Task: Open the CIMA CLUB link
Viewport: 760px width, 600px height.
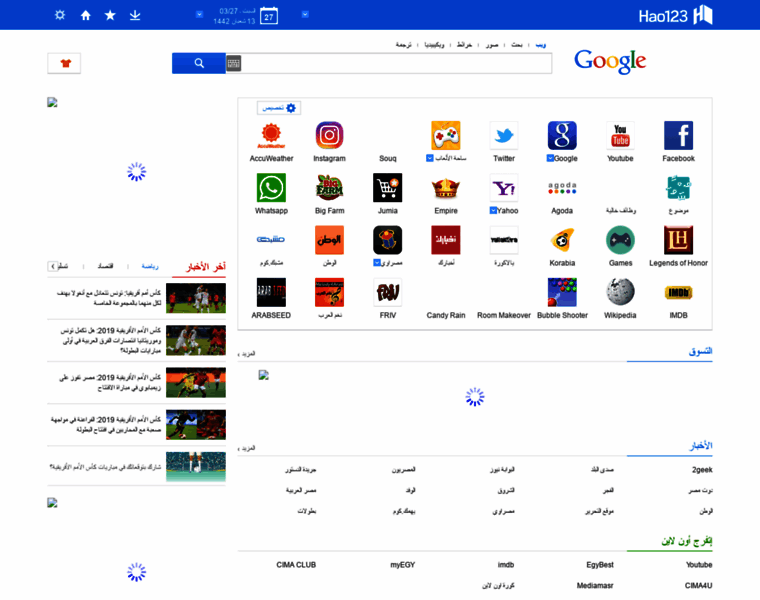Action: [x=296, y=565]
